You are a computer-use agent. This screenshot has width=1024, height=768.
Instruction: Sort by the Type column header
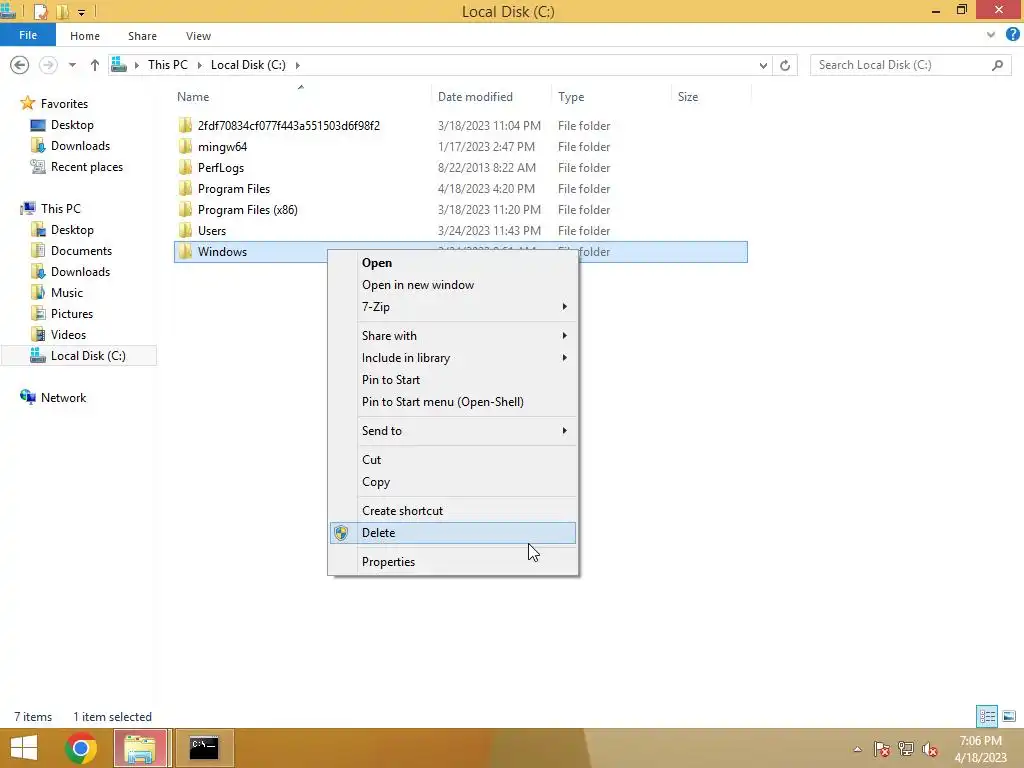pyautogui.click(x=571, y=97)
